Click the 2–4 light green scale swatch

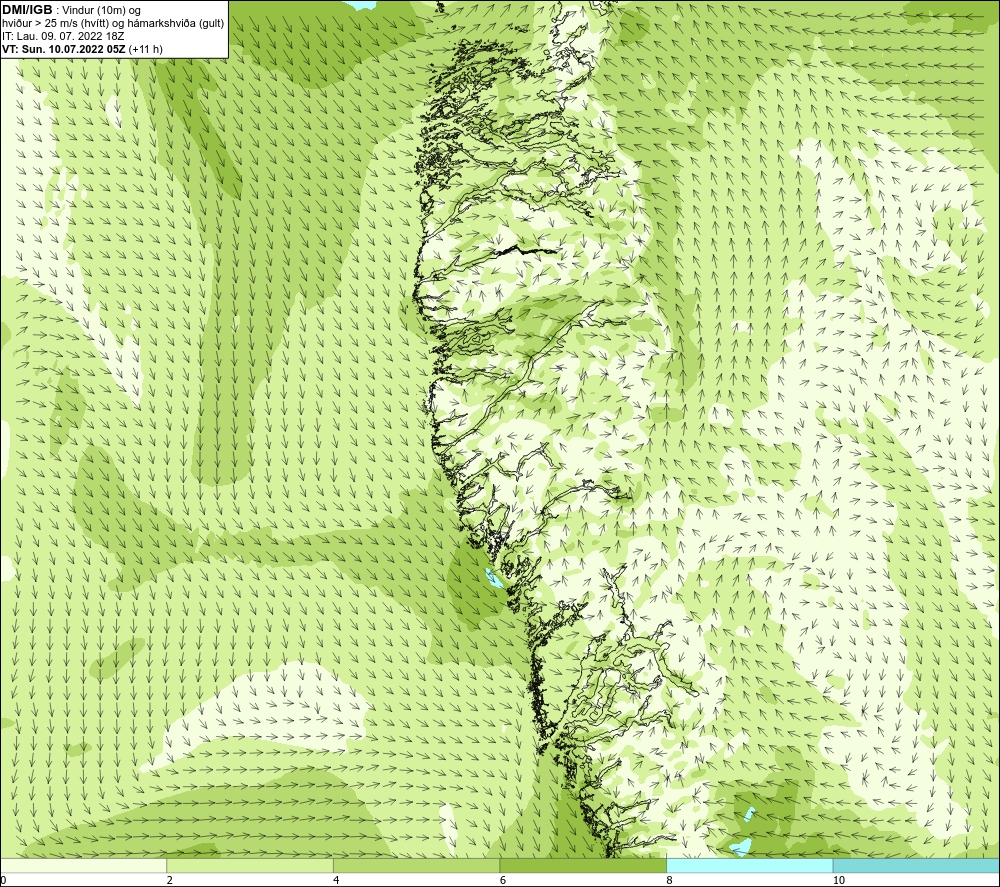point(250,865)
